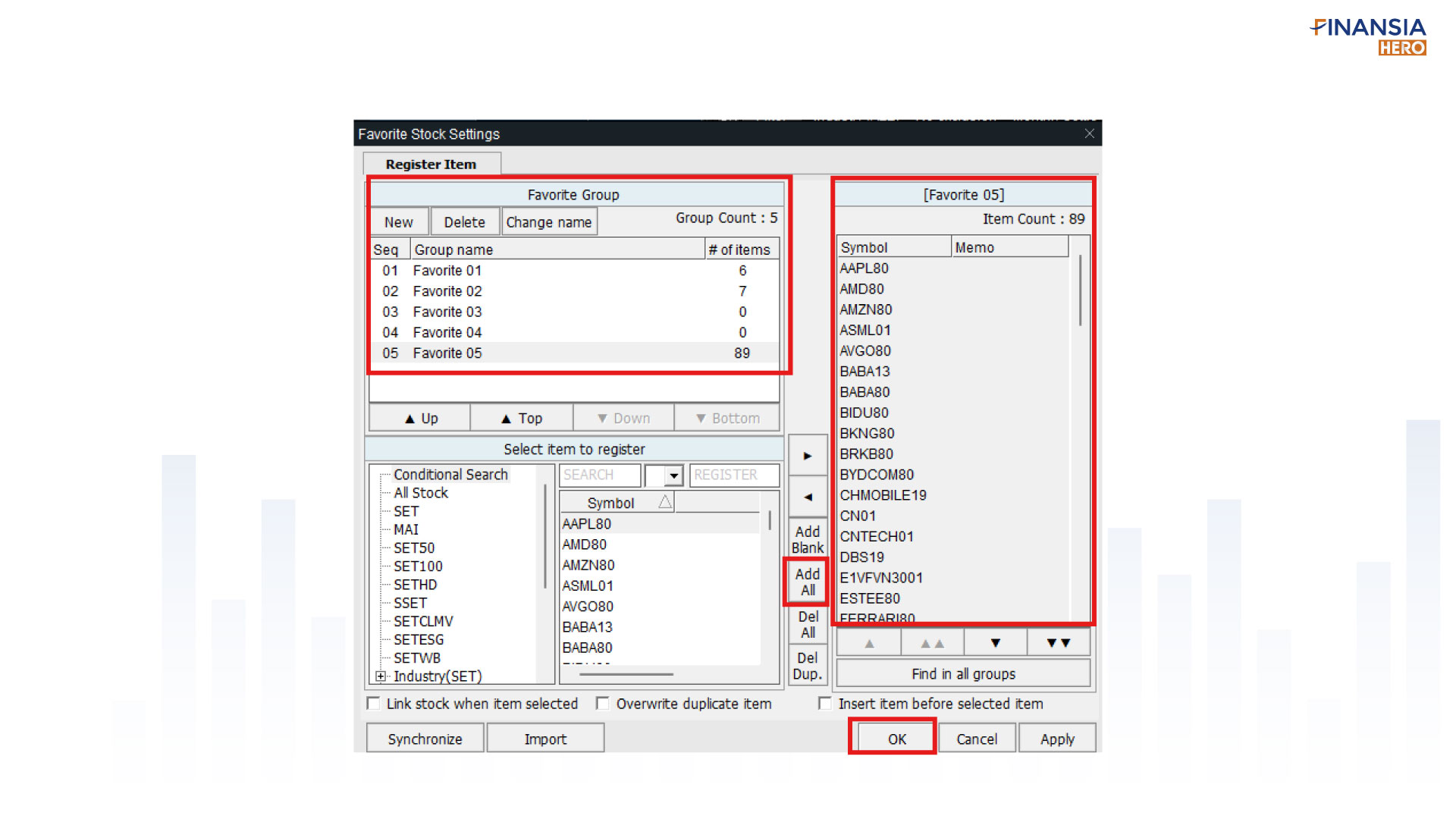Click the Add Blank button

pos(808,539)
